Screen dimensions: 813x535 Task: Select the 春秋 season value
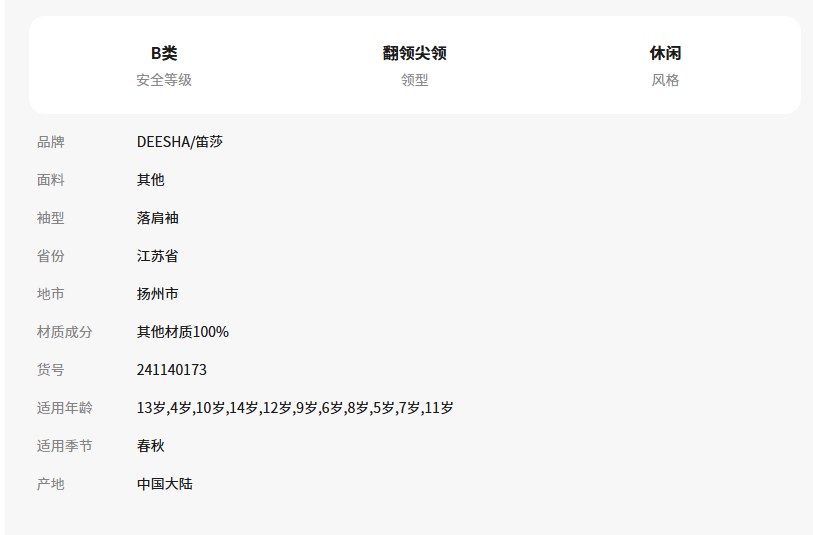150,446
